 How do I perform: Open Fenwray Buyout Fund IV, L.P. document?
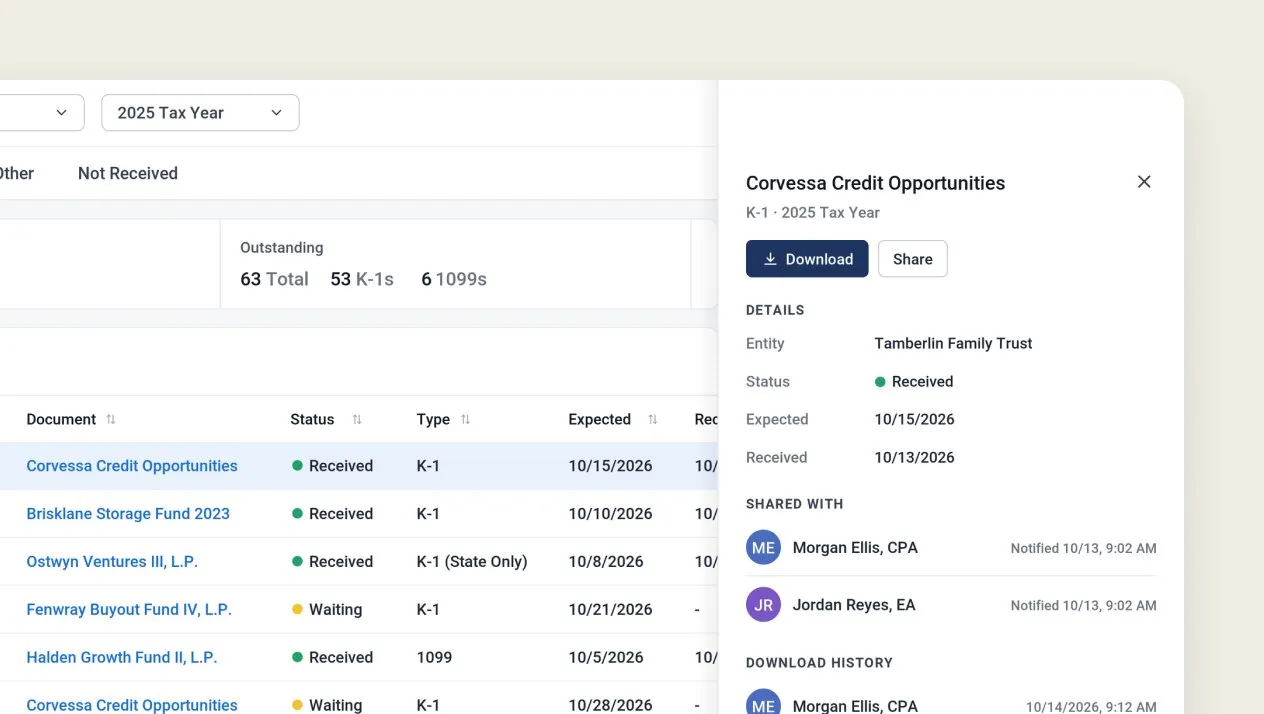[x=129, y=610]
